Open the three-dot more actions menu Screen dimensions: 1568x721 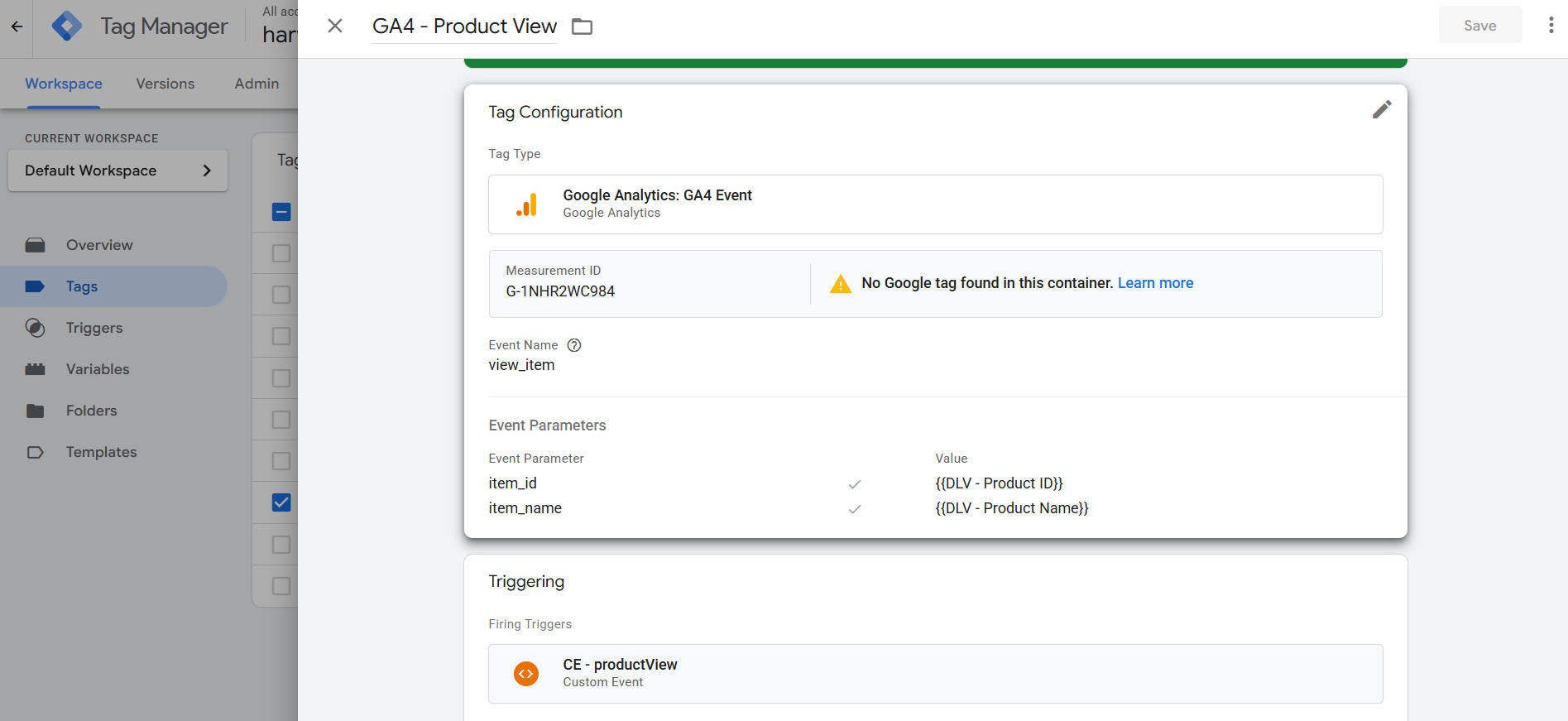click(x=1551, y=26)
